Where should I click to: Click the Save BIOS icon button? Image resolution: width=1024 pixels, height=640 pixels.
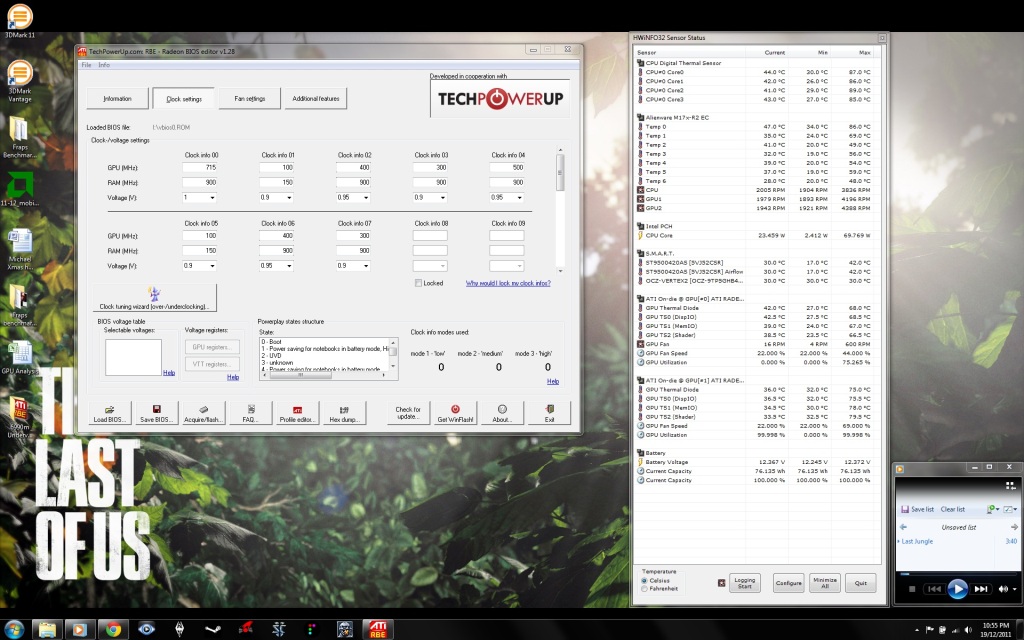click(157, 413)
